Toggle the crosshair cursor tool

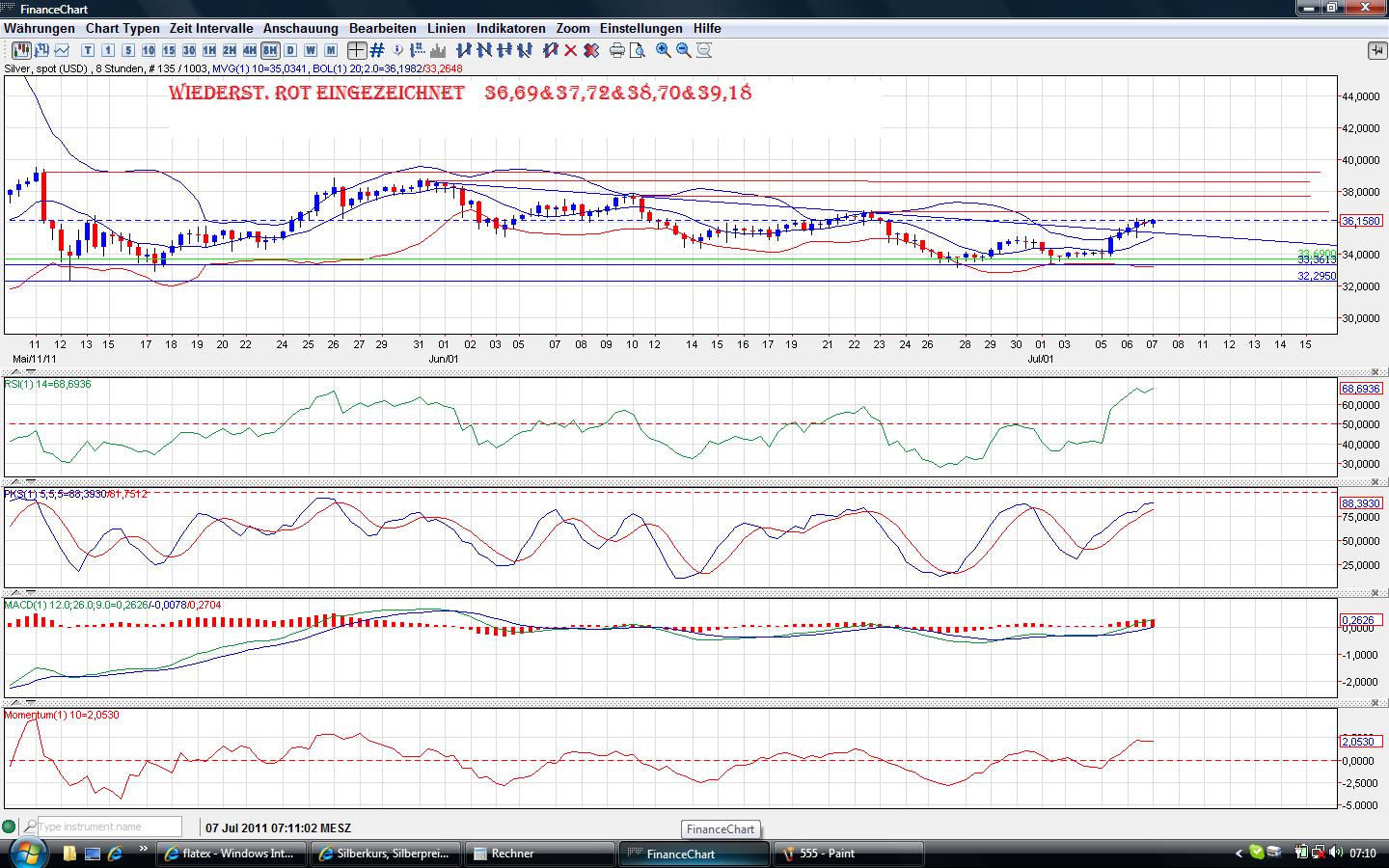357,50
